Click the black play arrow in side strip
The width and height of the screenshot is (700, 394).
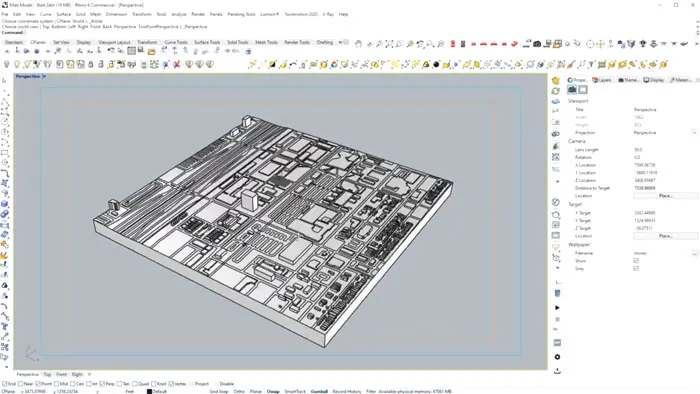[557, 308]
